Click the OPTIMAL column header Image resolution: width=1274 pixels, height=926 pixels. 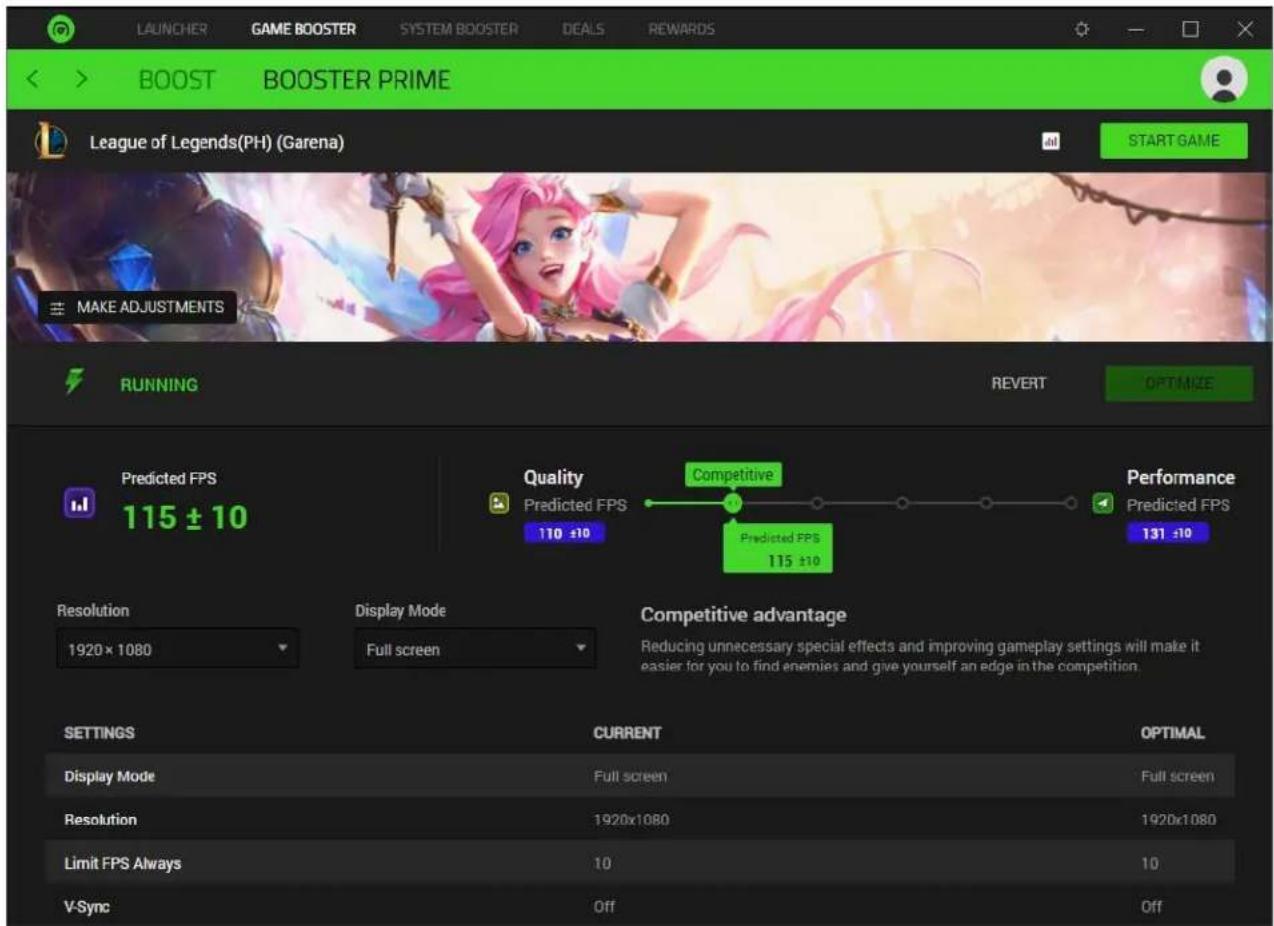1173,733
